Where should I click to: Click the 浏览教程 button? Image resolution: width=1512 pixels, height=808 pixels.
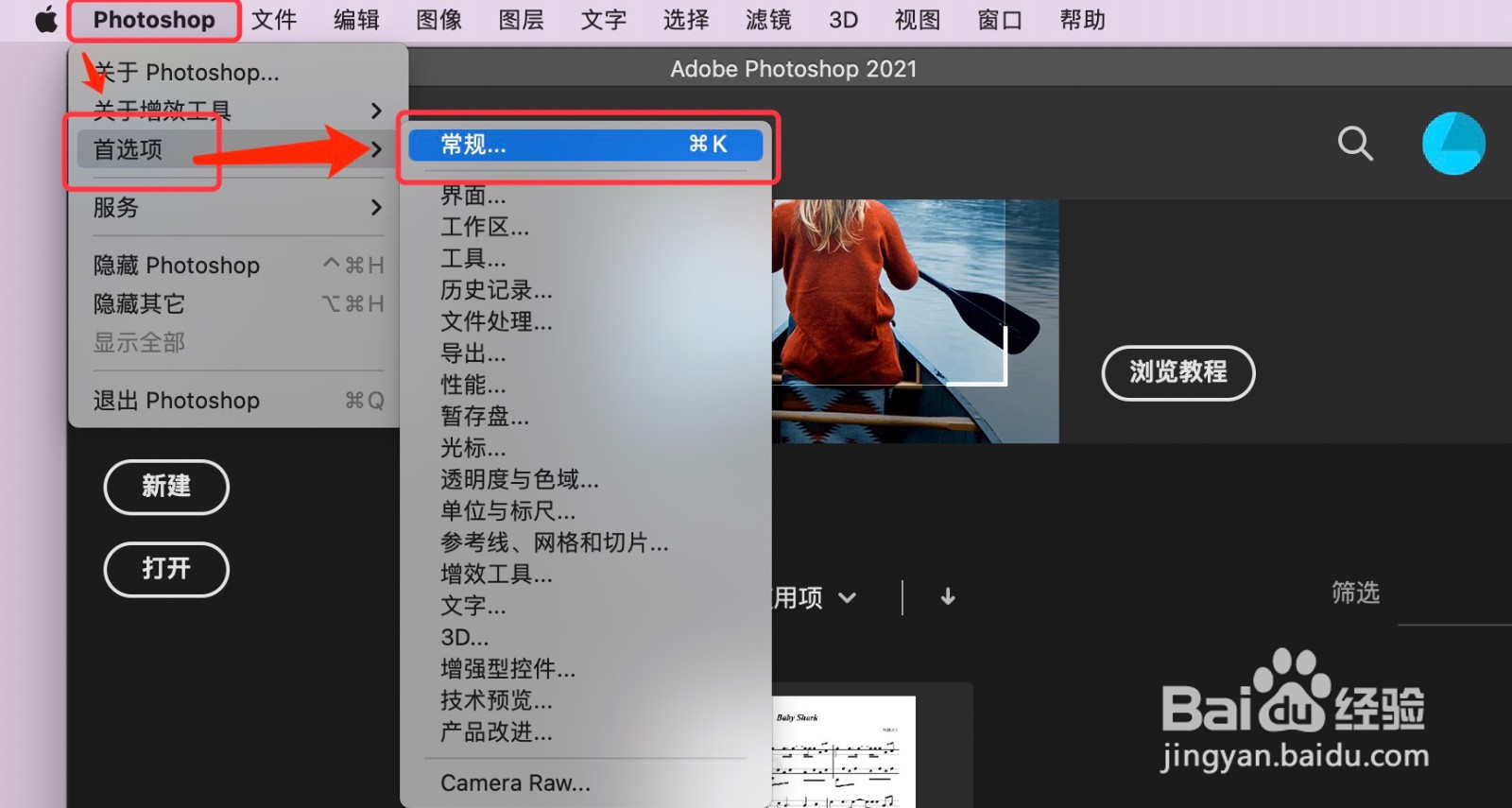pos(1178,372)
